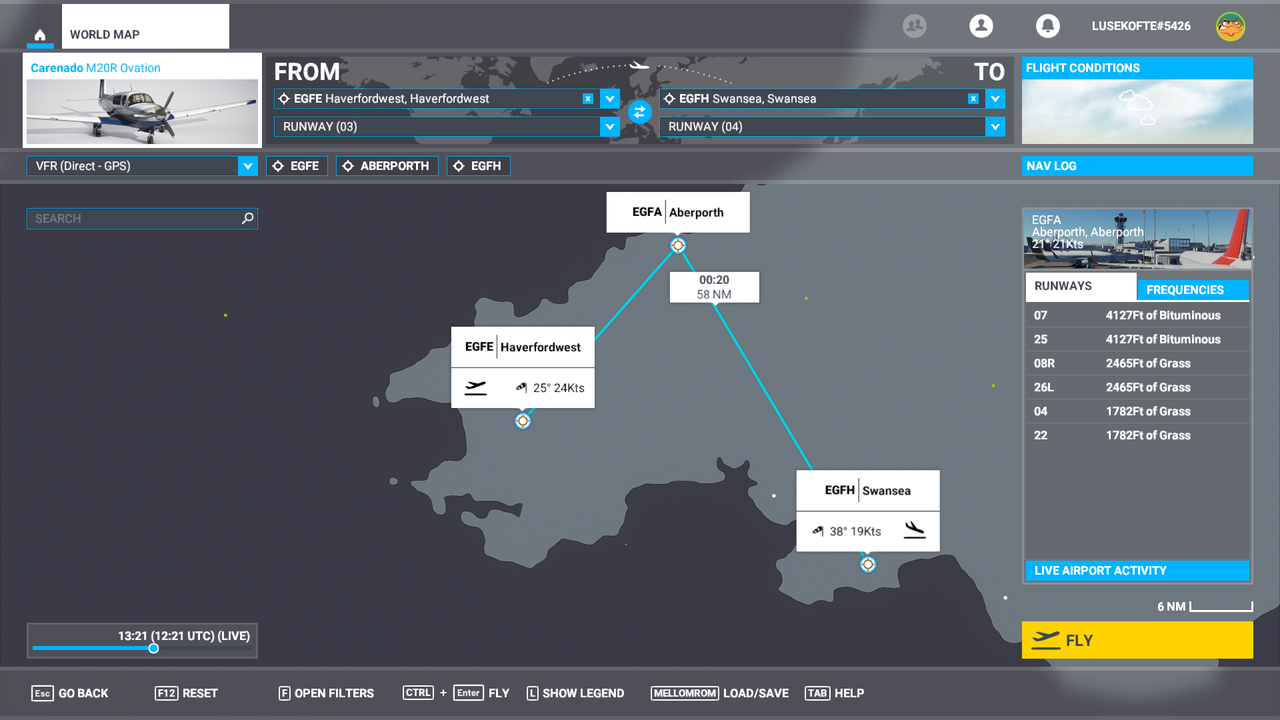Expand the arrival airport dropdown

995,99
